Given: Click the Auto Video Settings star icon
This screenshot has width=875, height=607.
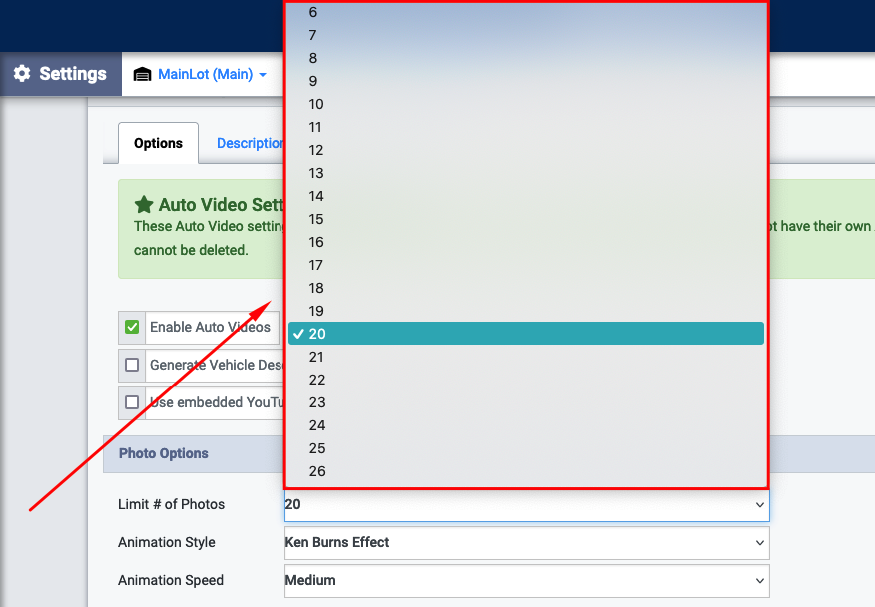Looking at the screenshot, I should (144, 205).
